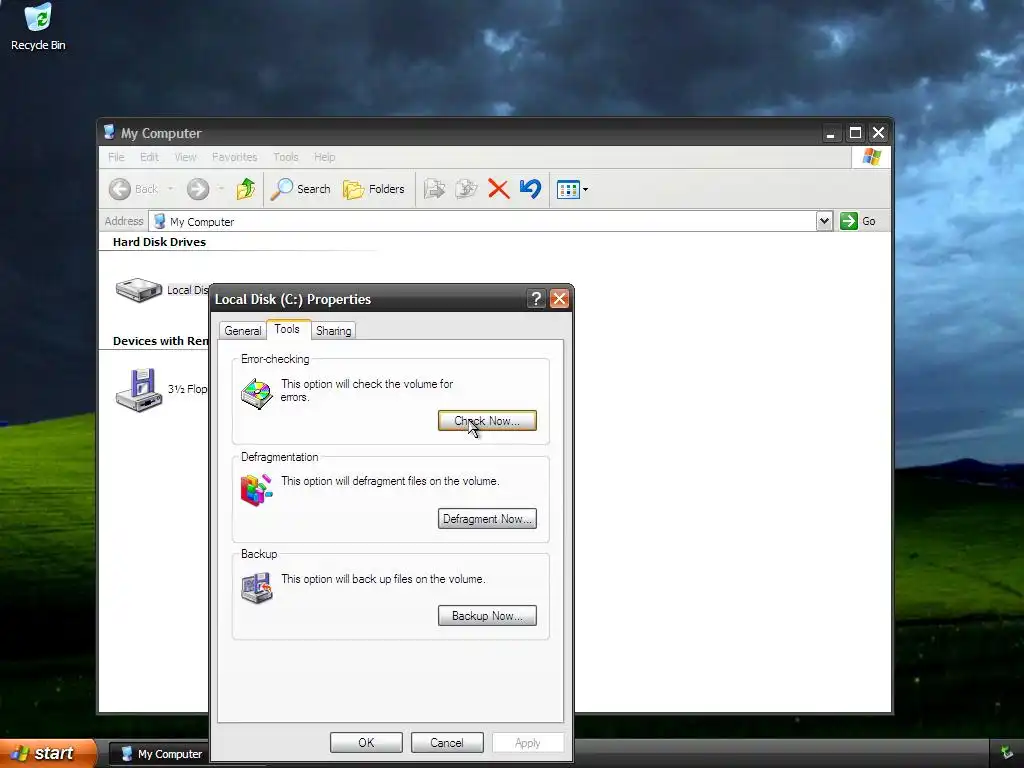This screenshot has width=1024, height=768.
Task: Expand the Back history dropdown arrow
Action: (x=170, y=189)
